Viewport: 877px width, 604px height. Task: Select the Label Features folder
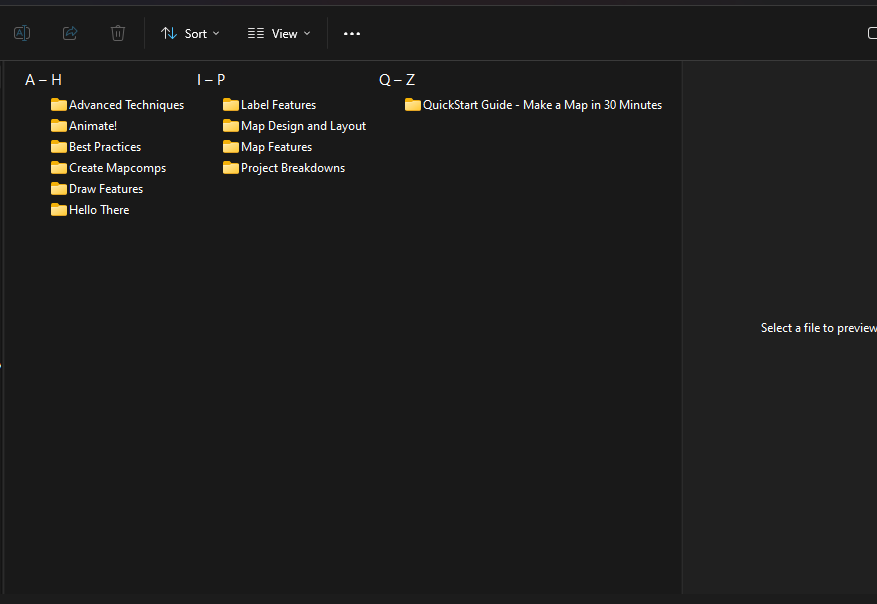[x=278, y=105]
